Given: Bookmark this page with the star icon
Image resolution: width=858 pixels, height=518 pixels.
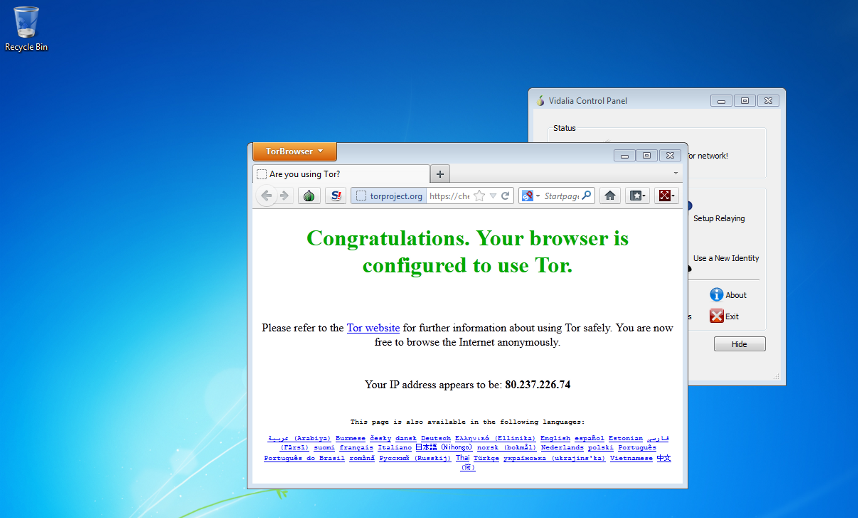Looking at the screenshot, I should click(479, 196).
